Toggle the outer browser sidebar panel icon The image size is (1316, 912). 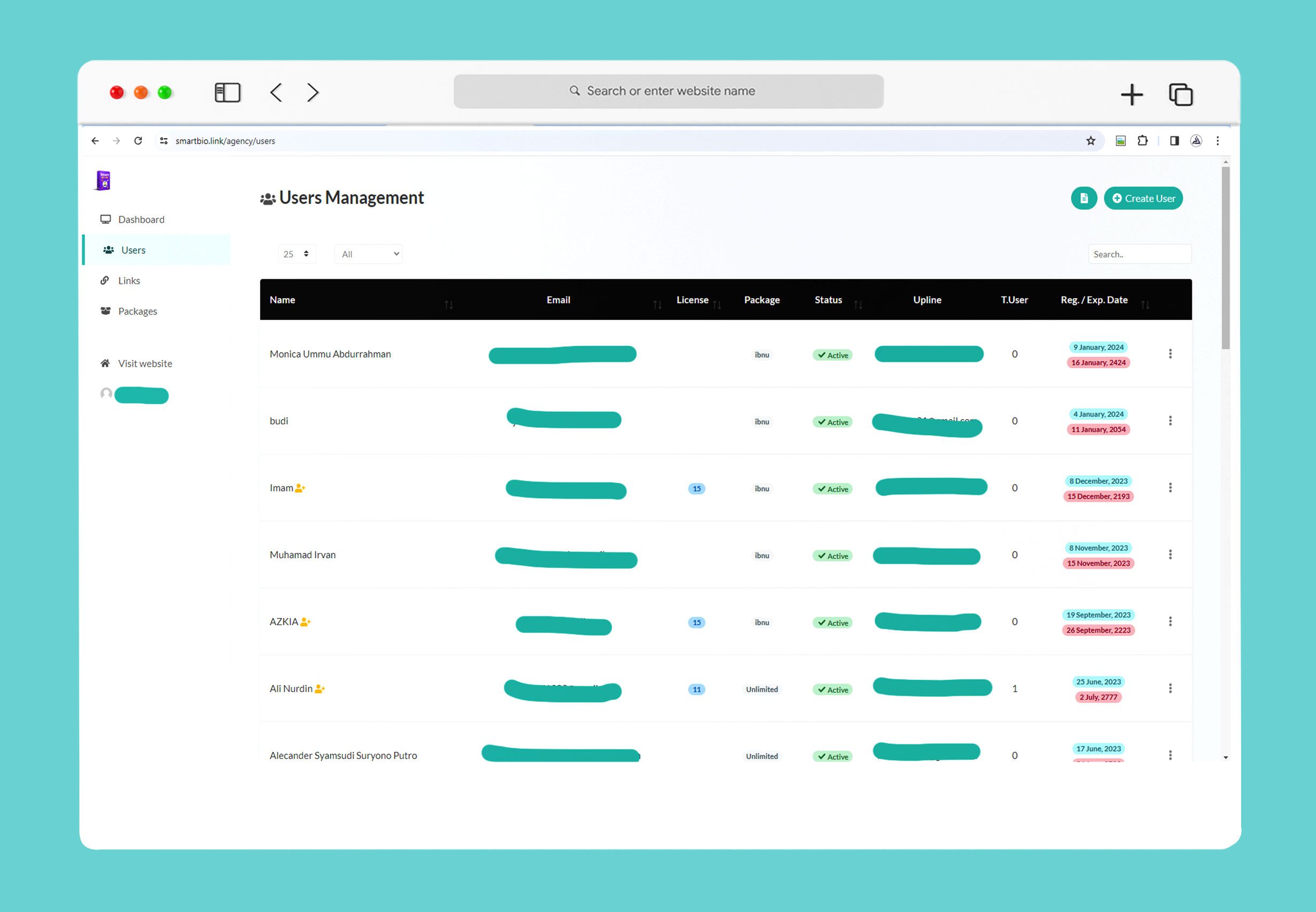tap(227, 93)
